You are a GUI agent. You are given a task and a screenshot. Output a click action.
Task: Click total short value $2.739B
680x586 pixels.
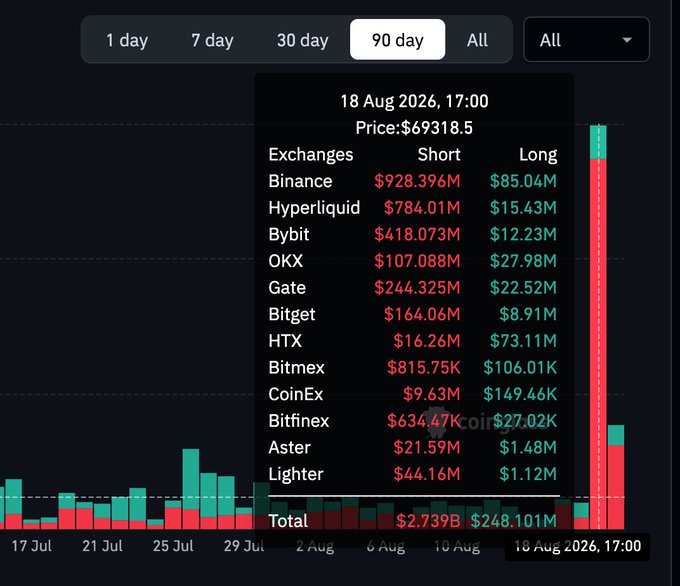(428, 521)
